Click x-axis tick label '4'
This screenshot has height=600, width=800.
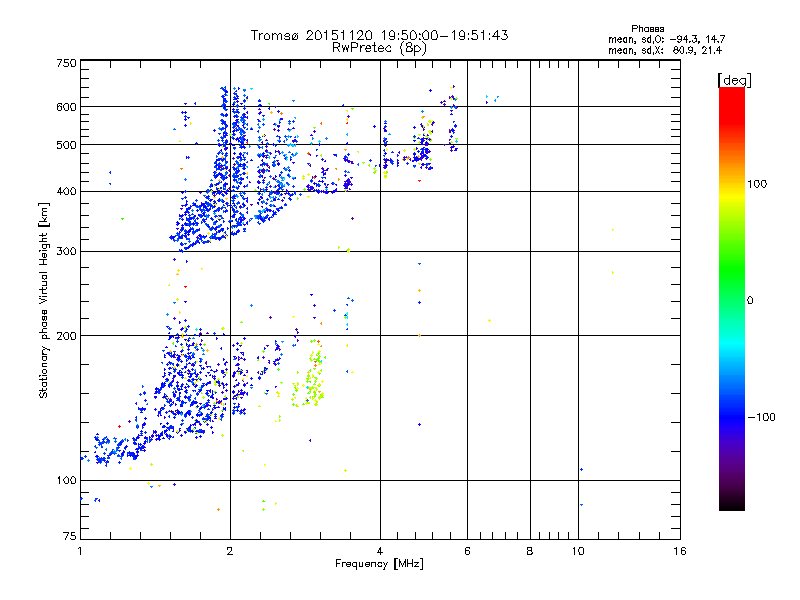(x=380, y=551)
